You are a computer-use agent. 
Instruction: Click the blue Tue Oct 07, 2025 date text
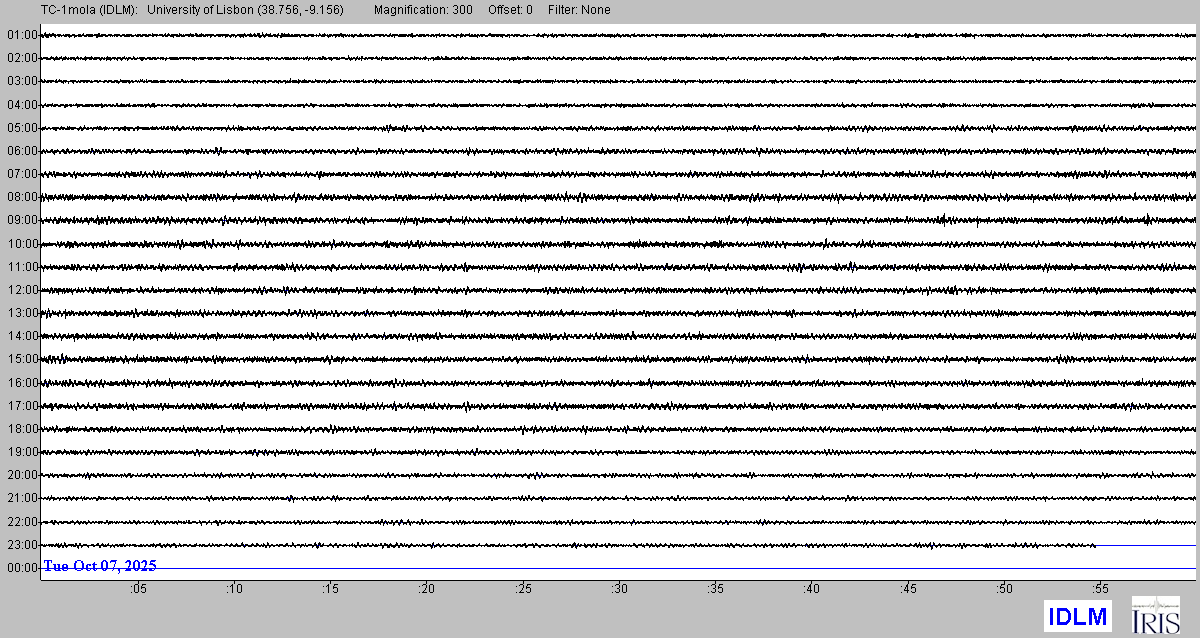tap(100, 566)
